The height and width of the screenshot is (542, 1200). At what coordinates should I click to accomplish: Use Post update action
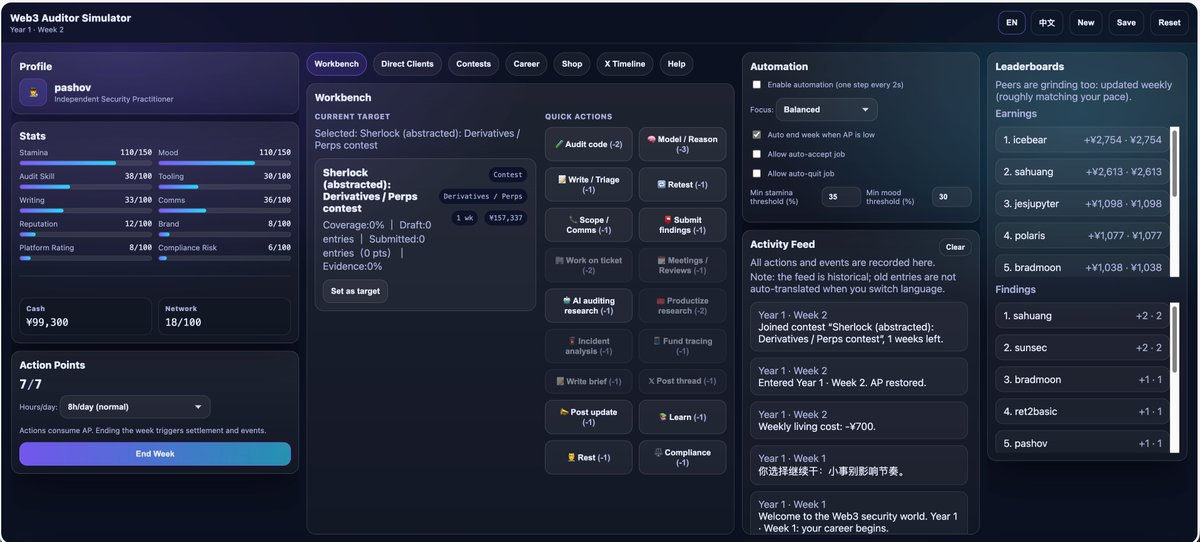click(x=588, y=417)
